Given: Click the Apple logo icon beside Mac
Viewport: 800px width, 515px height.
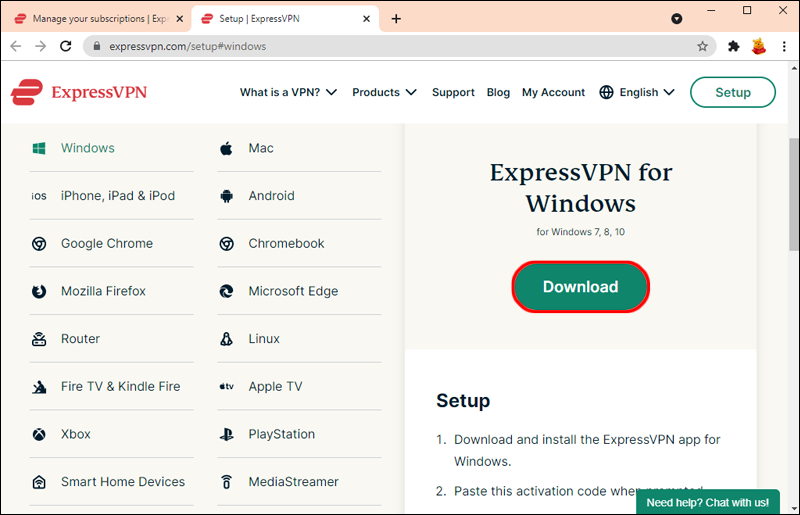Looking at the screenshot, I should click(226, 148).
